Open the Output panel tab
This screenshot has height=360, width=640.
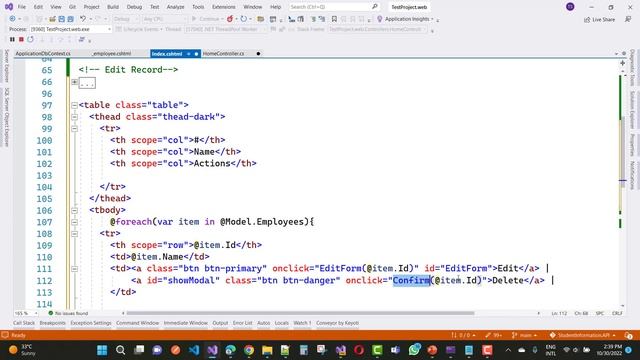point(220,323)
